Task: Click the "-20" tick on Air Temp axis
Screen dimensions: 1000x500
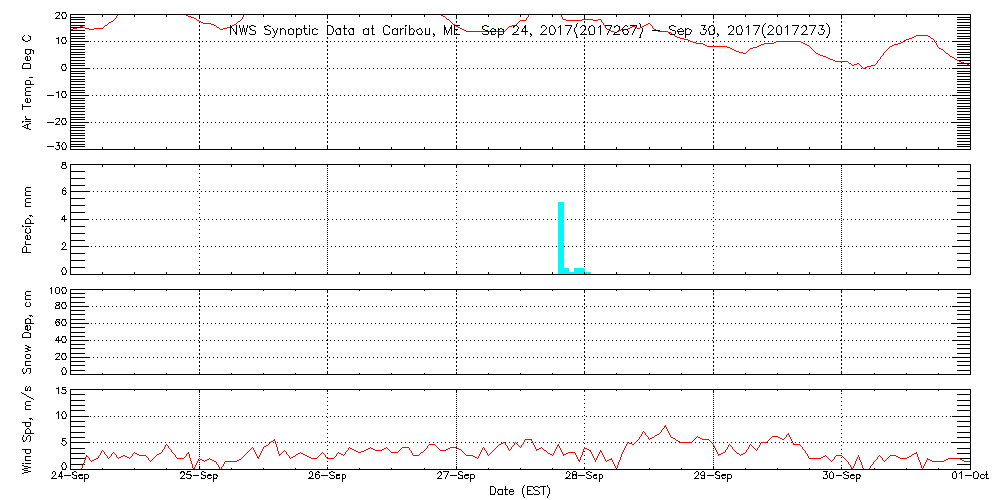Action: (55, 121)
